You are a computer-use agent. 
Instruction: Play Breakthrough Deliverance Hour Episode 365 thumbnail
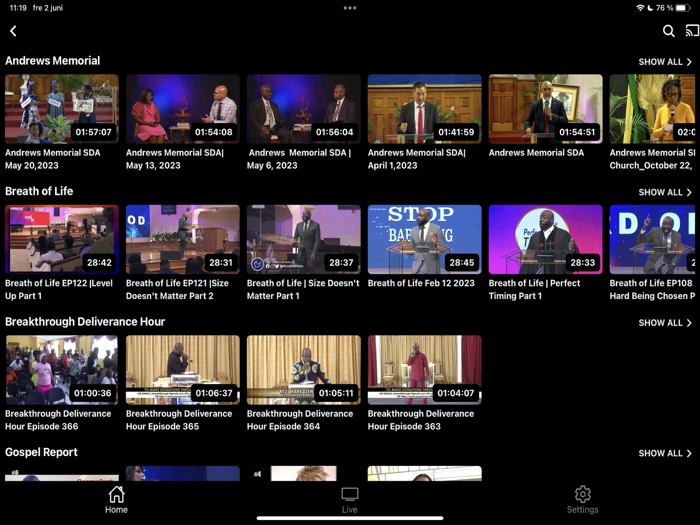point(183,370)
